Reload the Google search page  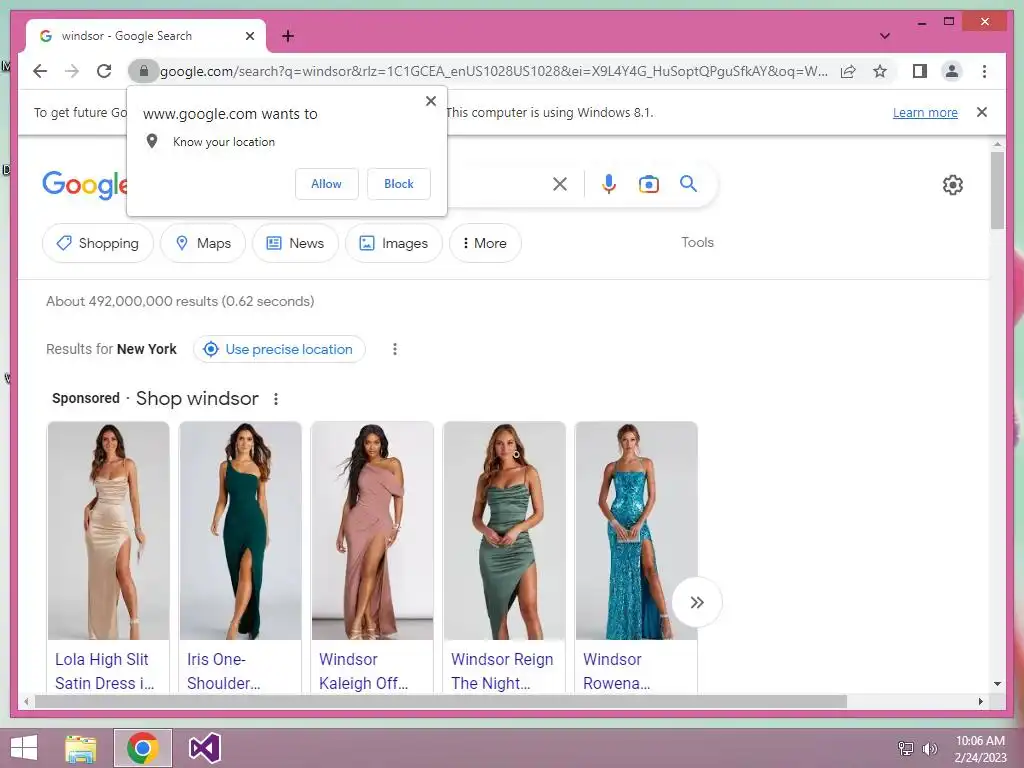point(104,71)
